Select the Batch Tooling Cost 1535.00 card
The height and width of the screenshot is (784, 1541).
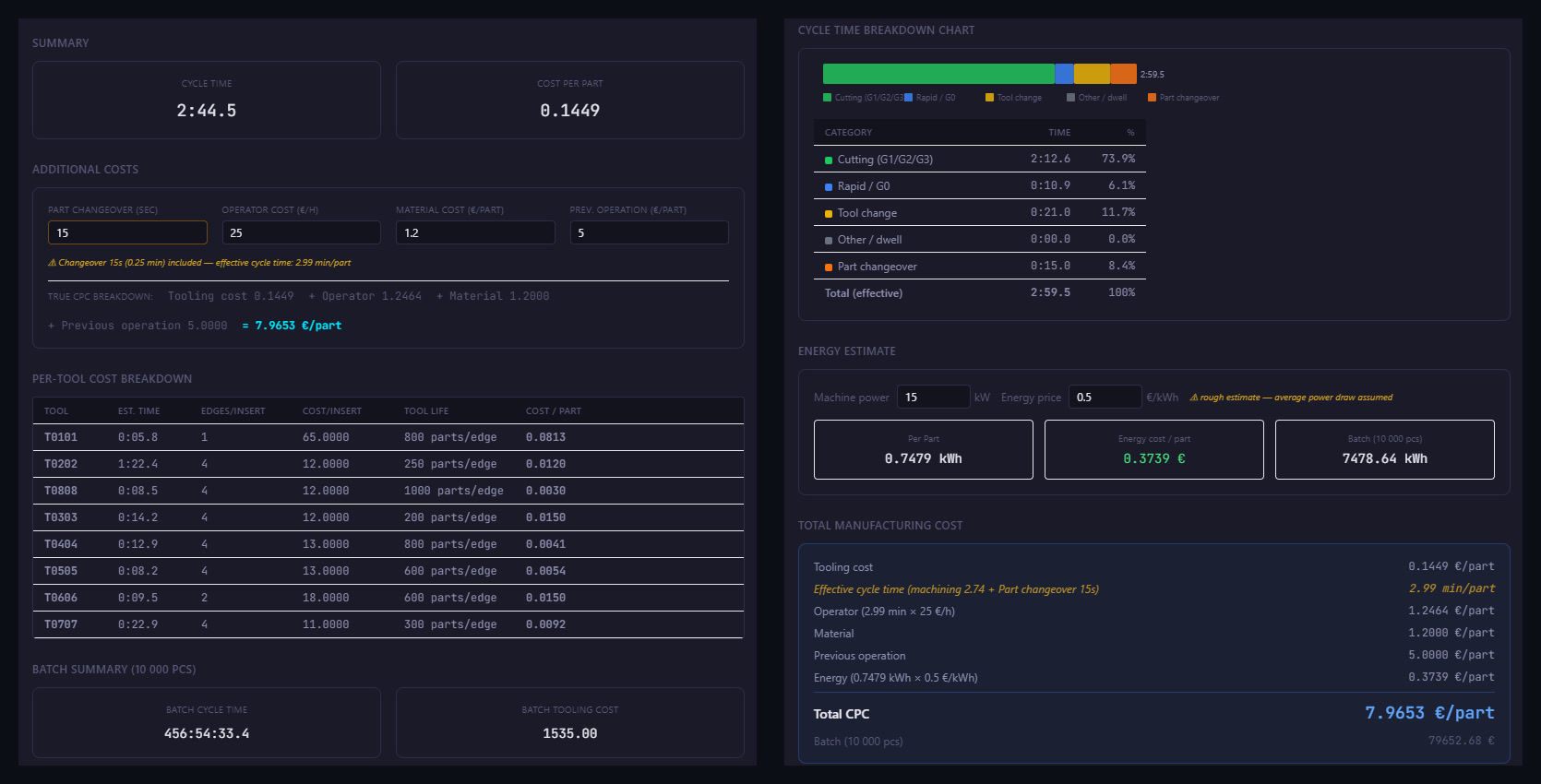(570, 722)
